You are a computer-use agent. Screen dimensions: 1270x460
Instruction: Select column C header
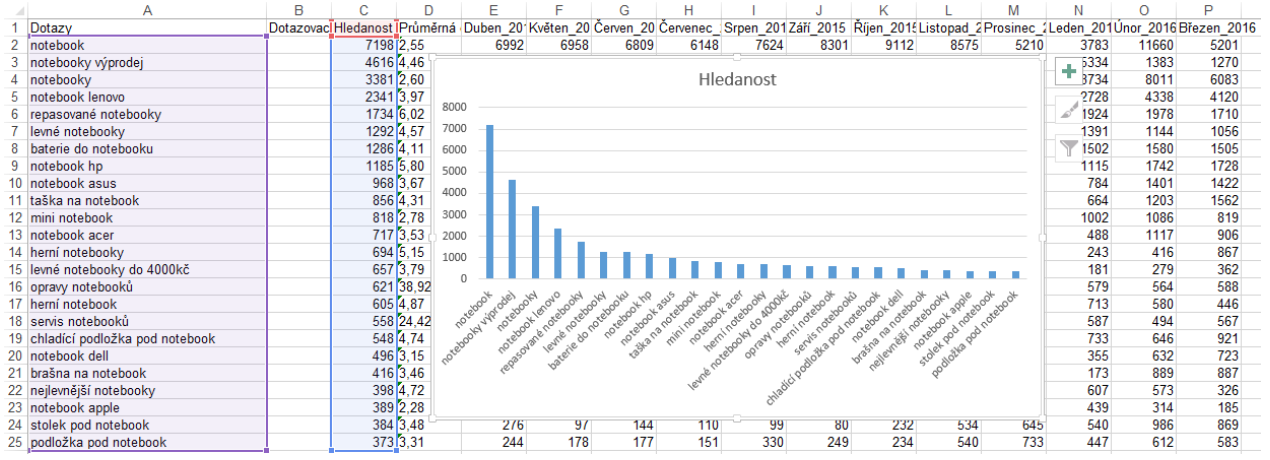pos(363,9)
